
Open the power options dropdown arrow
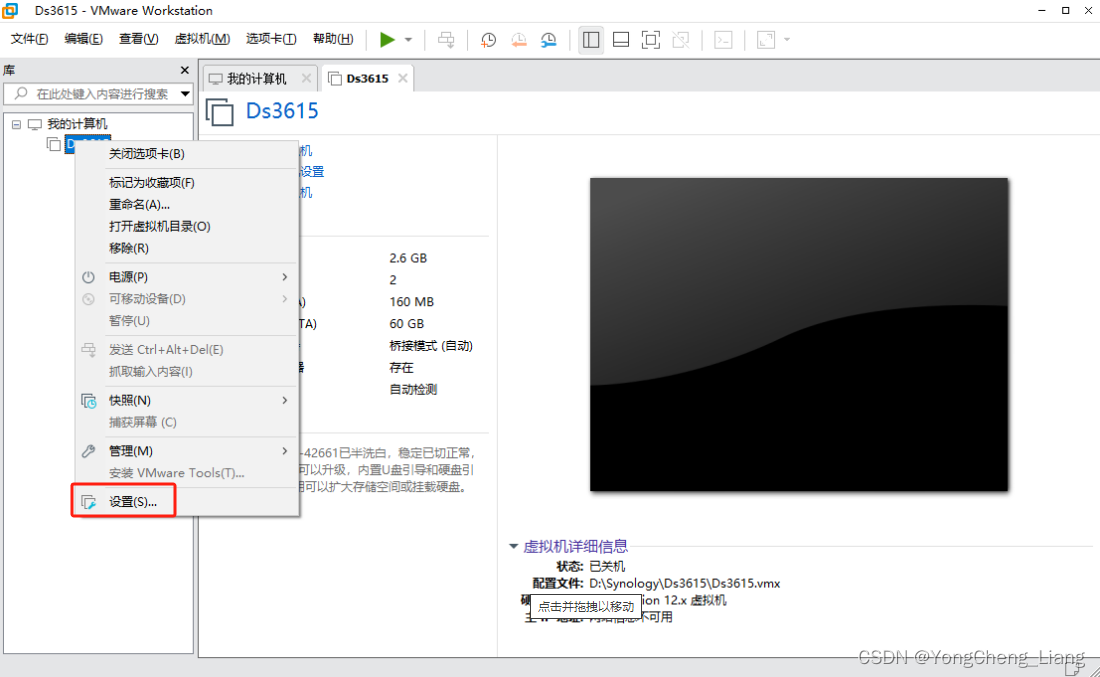point(408,40)
